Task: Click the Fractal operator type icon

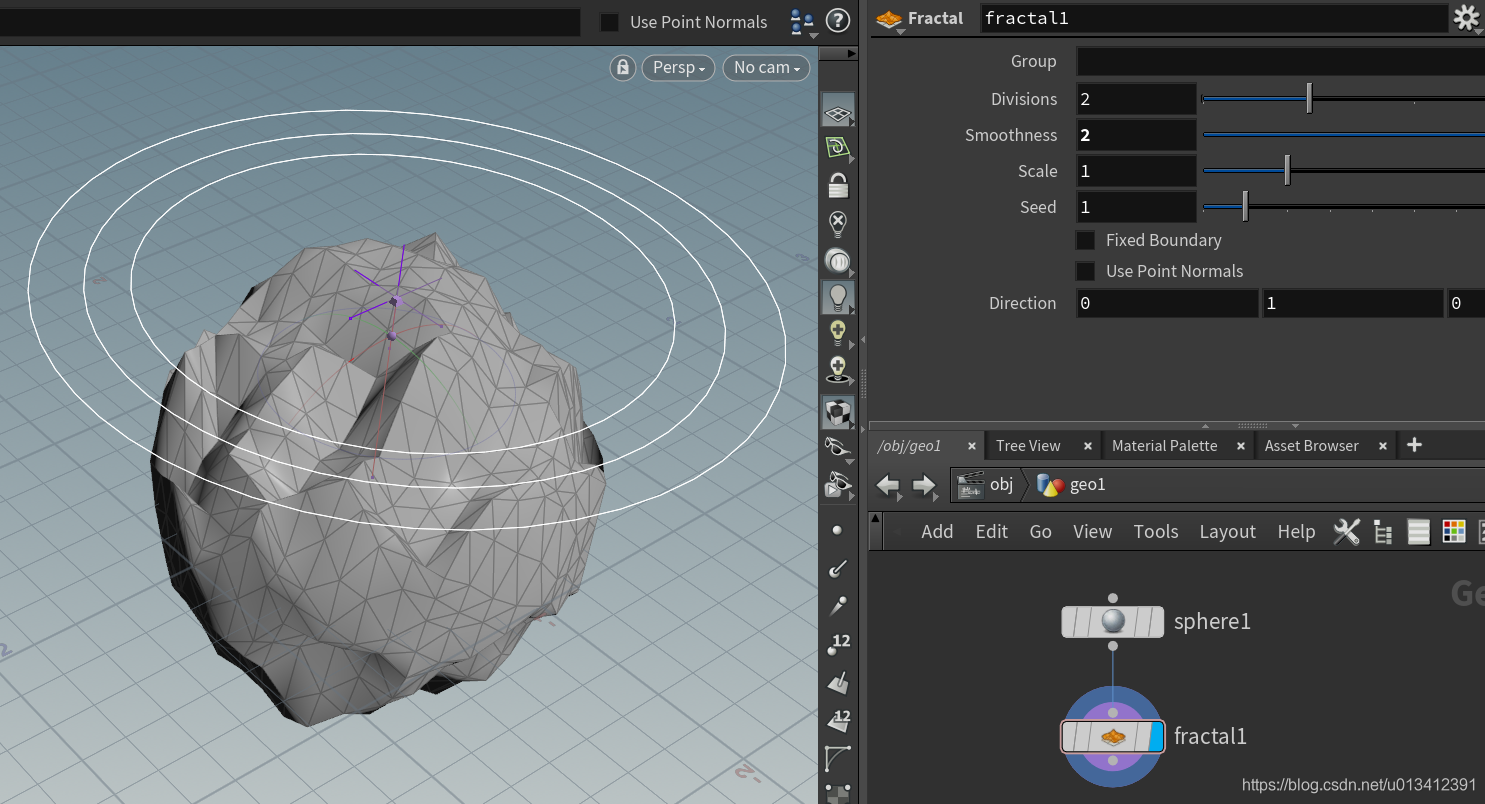Action: [x=888, y=19]
